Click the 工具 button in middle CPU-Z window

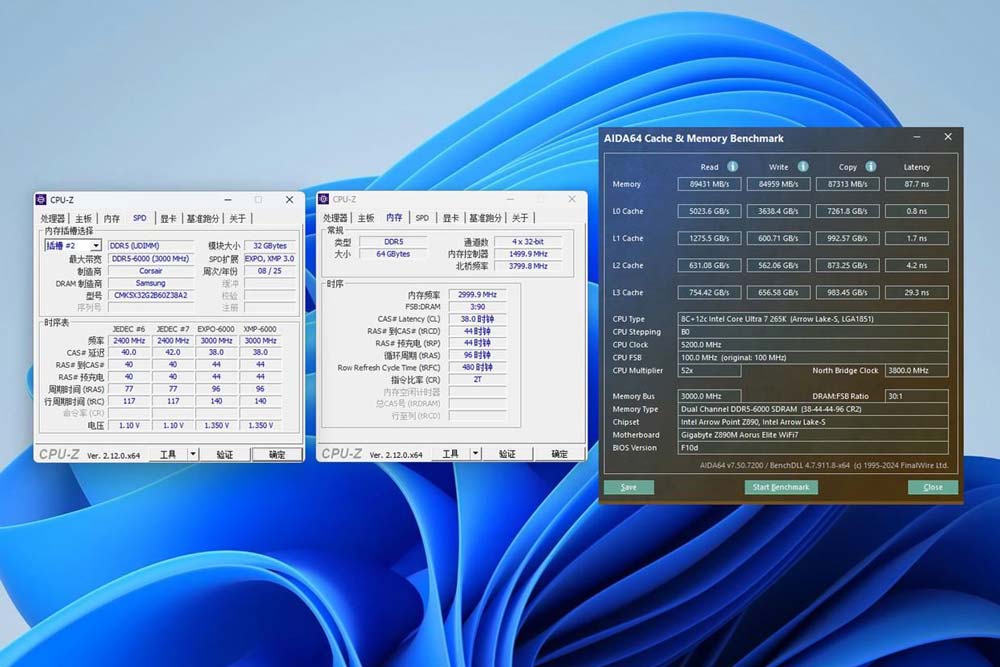point(450,453)
